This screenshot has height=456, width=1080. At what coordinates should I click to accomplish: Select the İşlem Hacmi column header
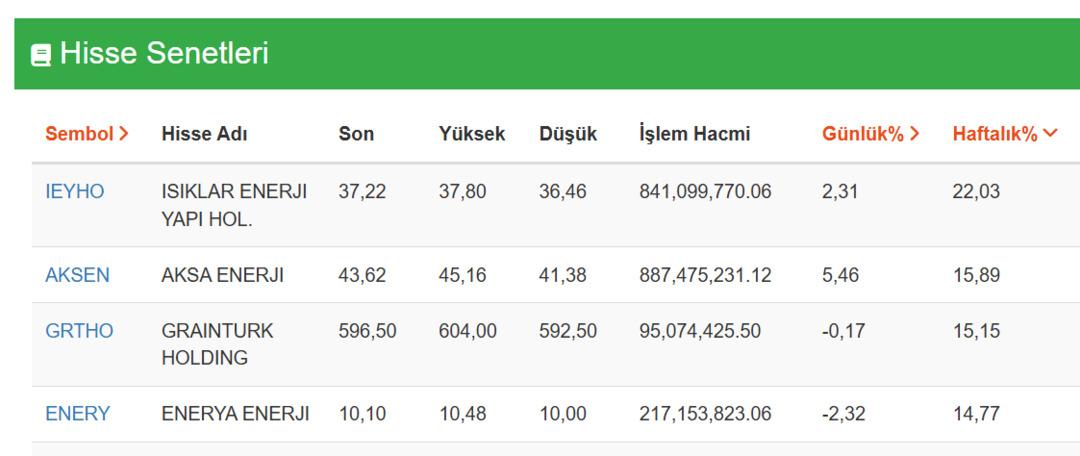pyautogui.click(x=694, y=134)
